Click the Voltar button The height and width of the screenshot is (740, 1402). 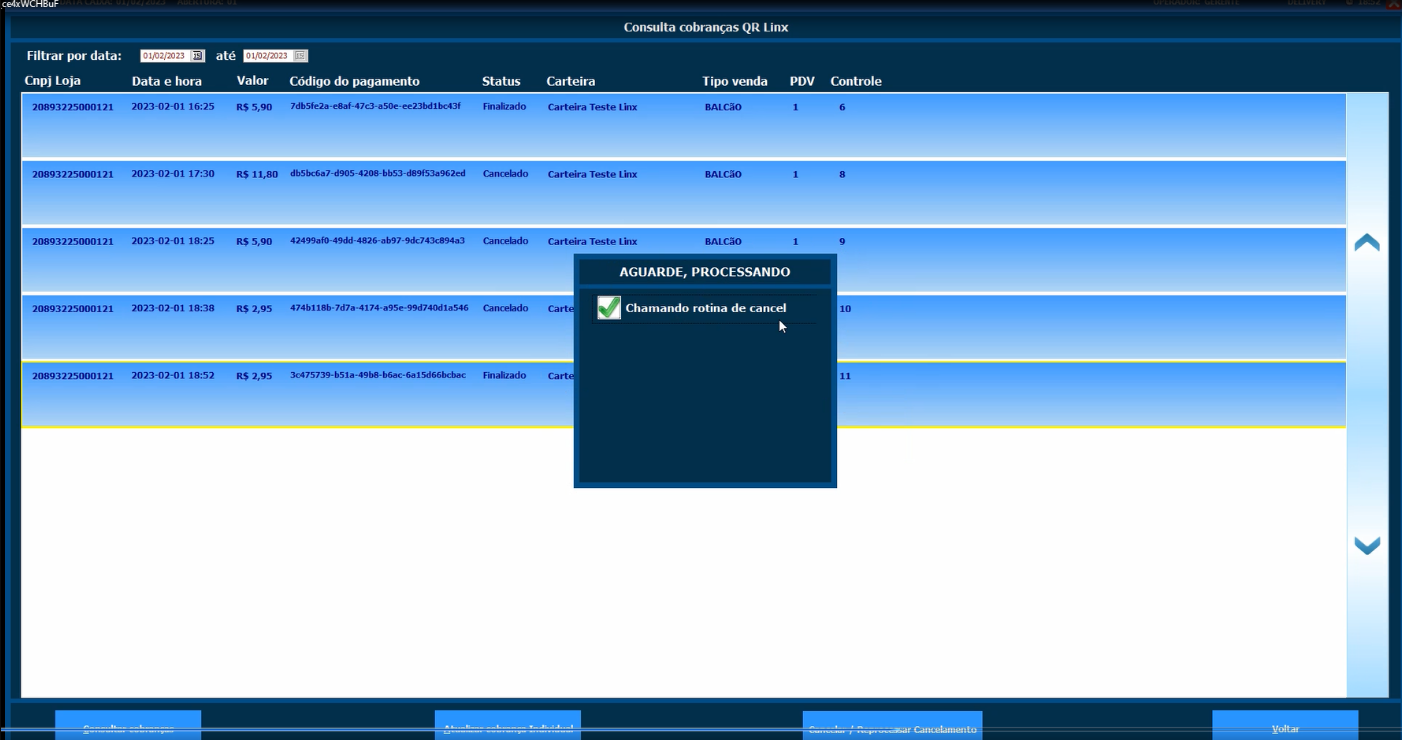(1285, 726)
